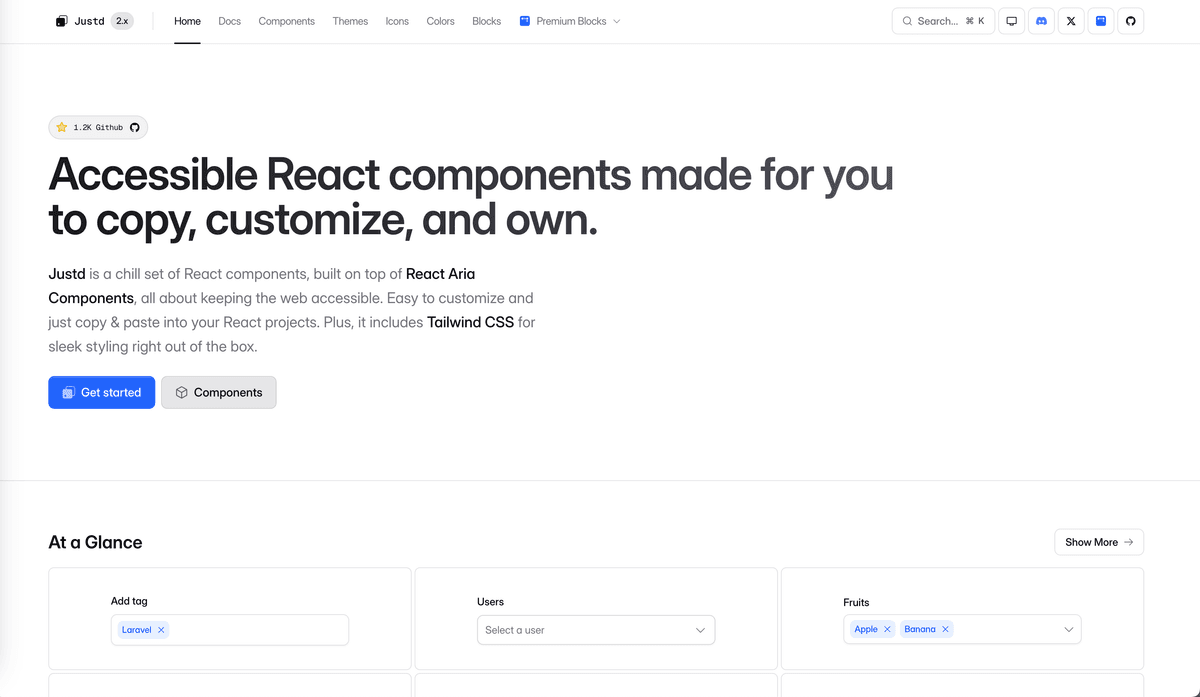The image size is (1200, 697).
Task: Remove the Banana tag from Fruits
Action: click(x=945, y=629)
